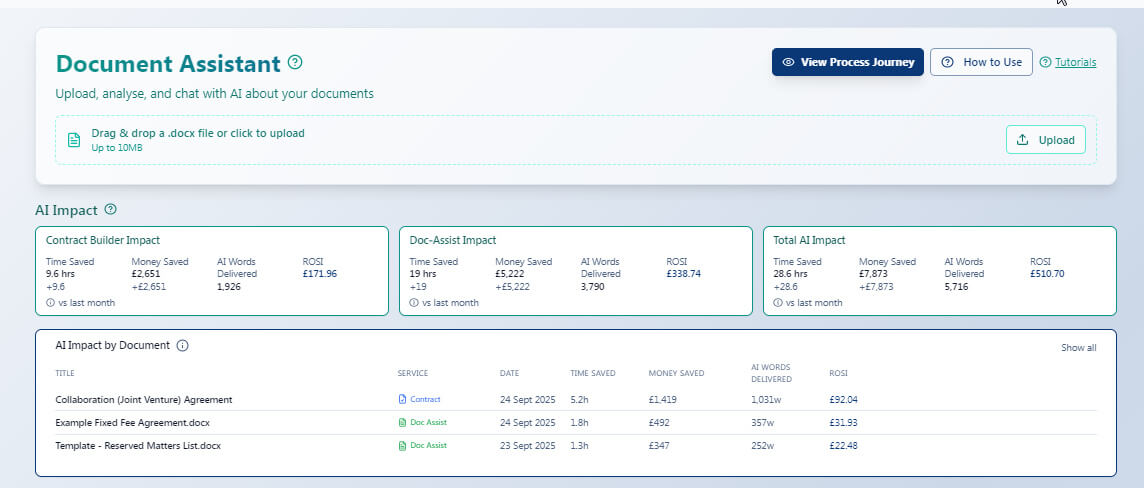1144x488 pixels.
Task: Open Collaboration (Joint Venture) Agreement row
Action: (x=144, y=400)
